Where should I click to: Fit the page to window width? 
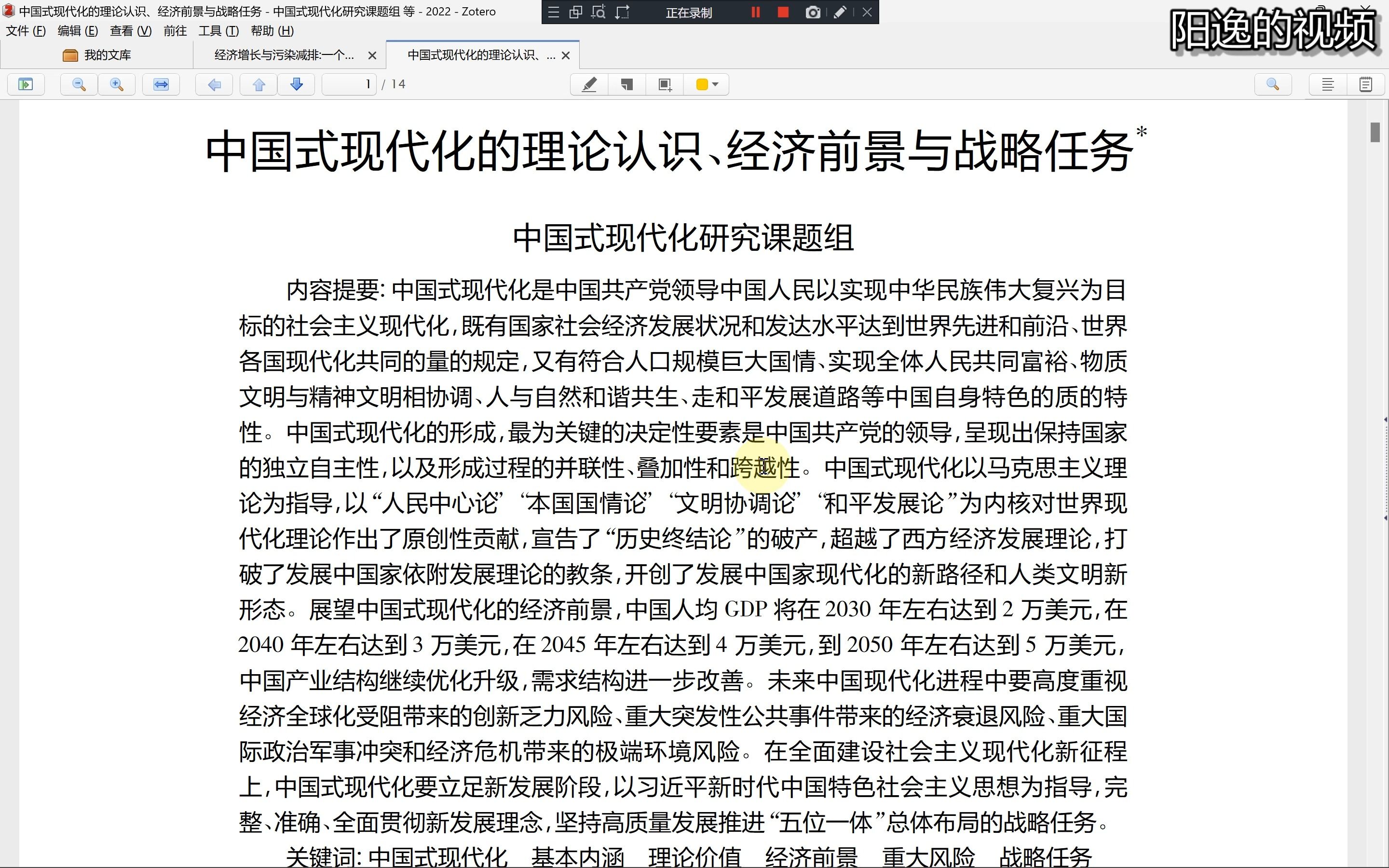[x=161, y=84]
